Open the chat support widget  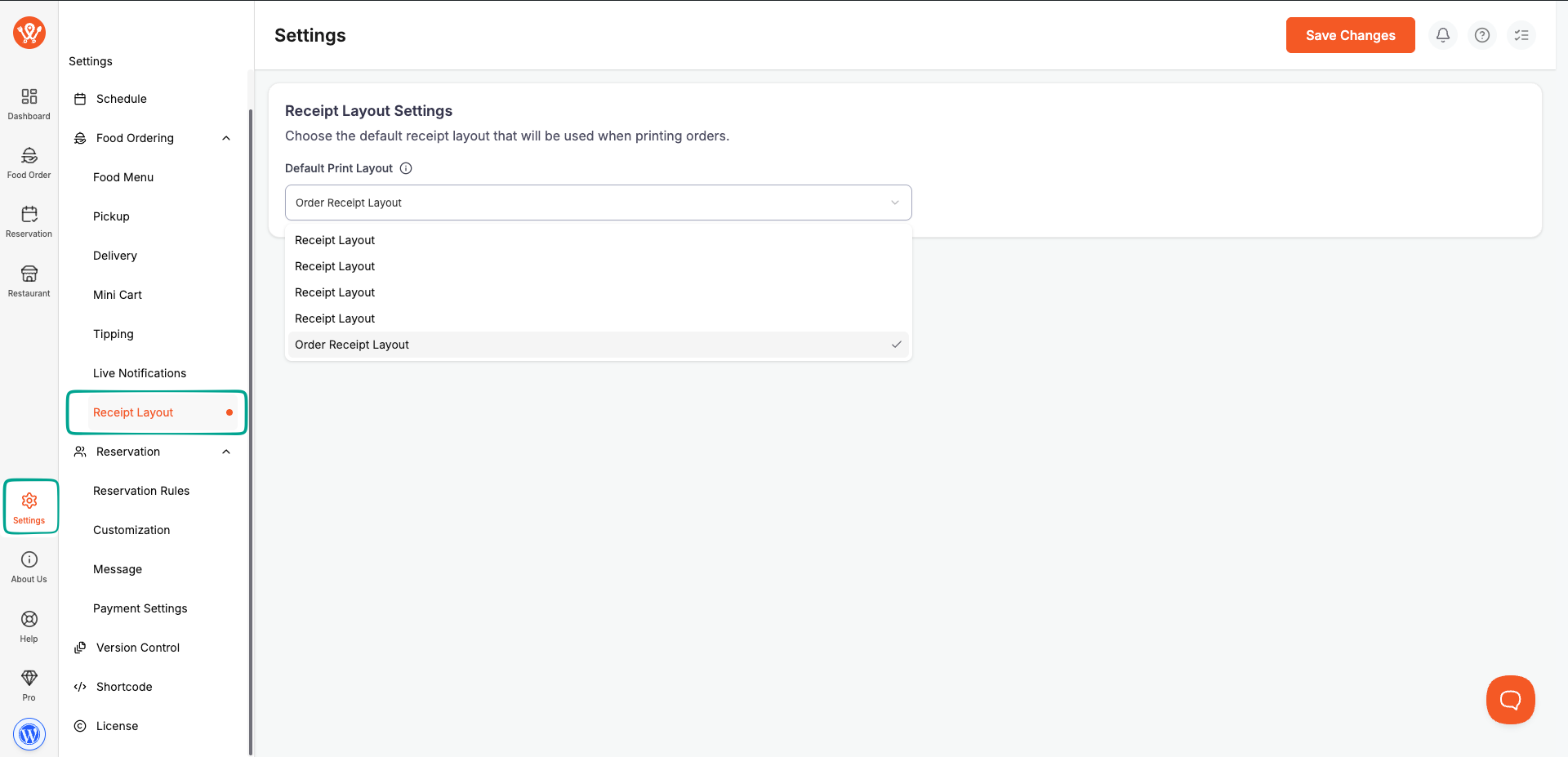pyautogui.click(x=1510, y=699)
